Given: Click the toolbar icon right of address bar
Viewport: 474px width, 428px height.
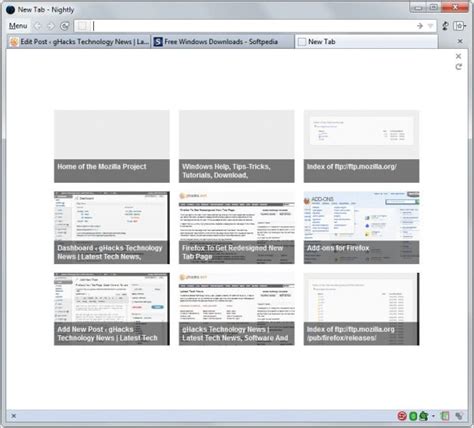Looking at the screenshot, I should [445, 26].
